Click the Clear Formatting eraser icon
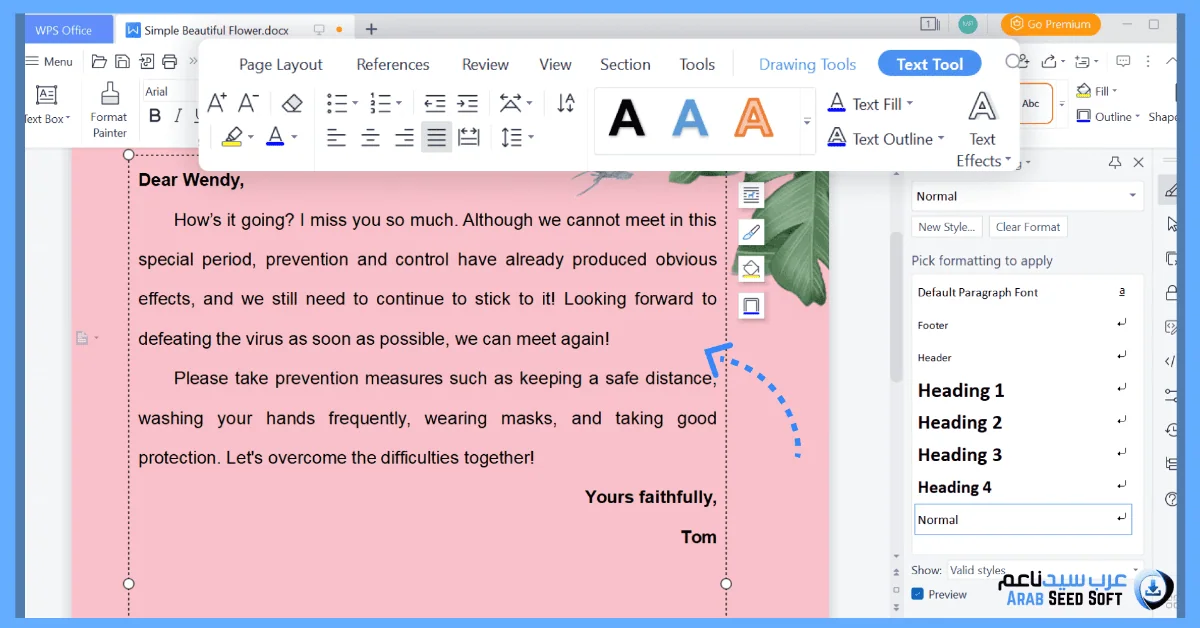1200x628 pixels. click(292, 101)
